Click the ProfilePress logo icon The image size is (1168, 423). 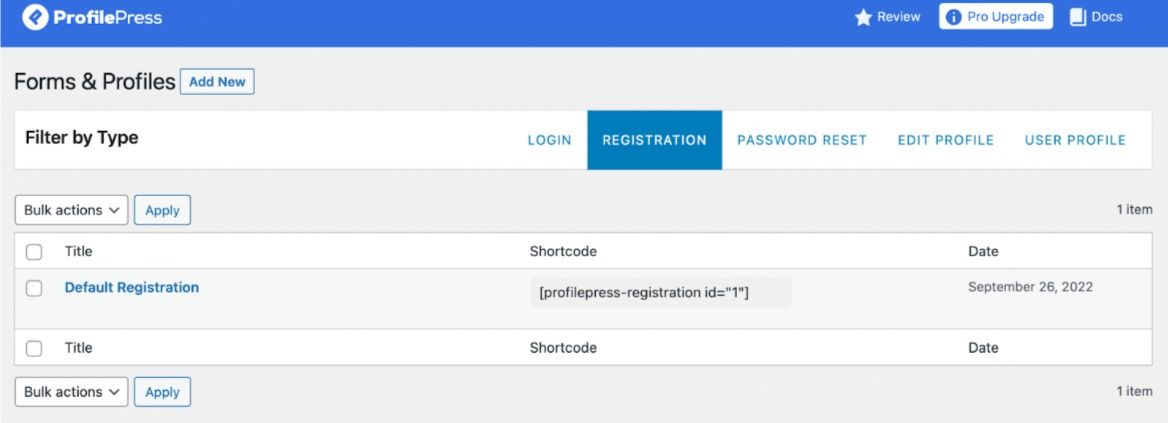pyautogui.click(x=35, y=17)
